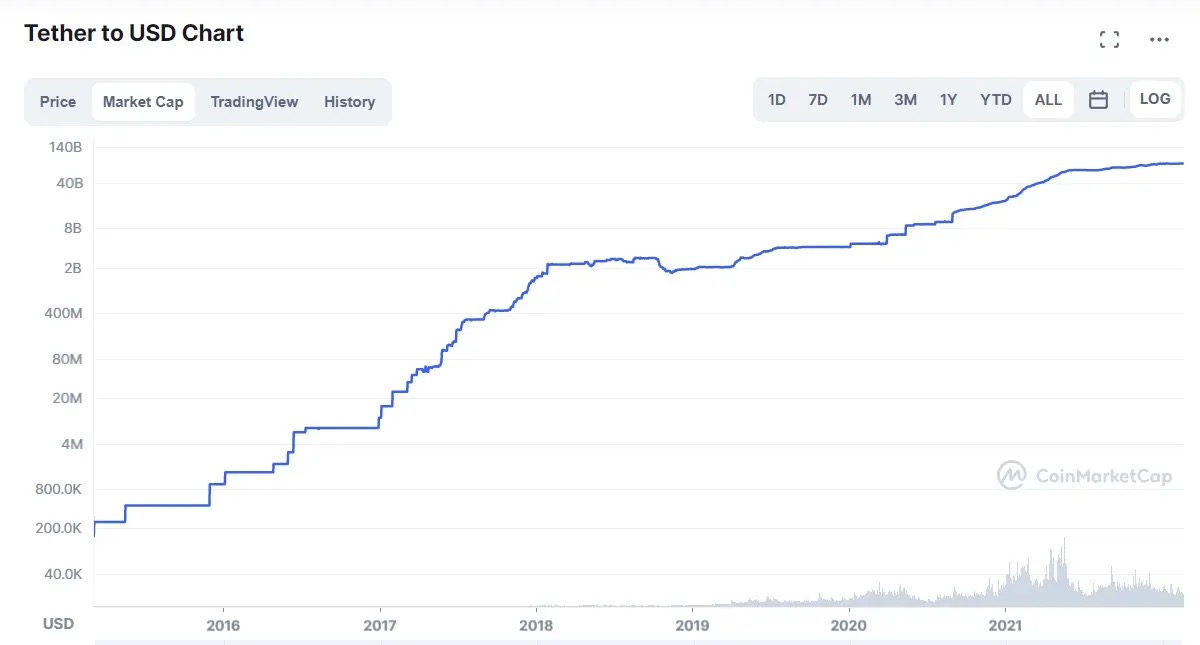Select the Market Cap tab
The height and width of the screenshot is (645, 1200).
[x=143, y=102]
